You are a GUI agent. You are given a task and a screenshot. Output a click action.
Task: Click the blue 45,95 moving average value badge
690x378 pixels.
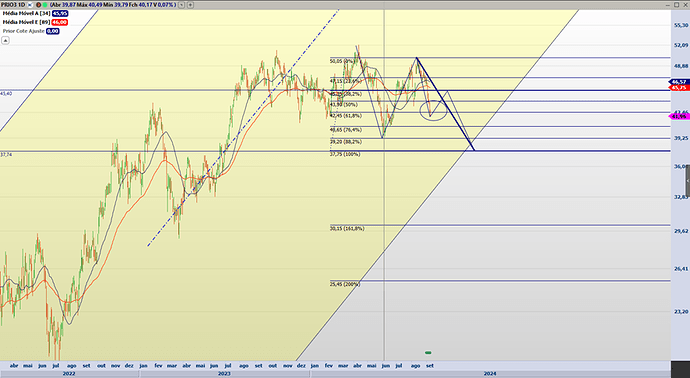click(x=60, y=14)
